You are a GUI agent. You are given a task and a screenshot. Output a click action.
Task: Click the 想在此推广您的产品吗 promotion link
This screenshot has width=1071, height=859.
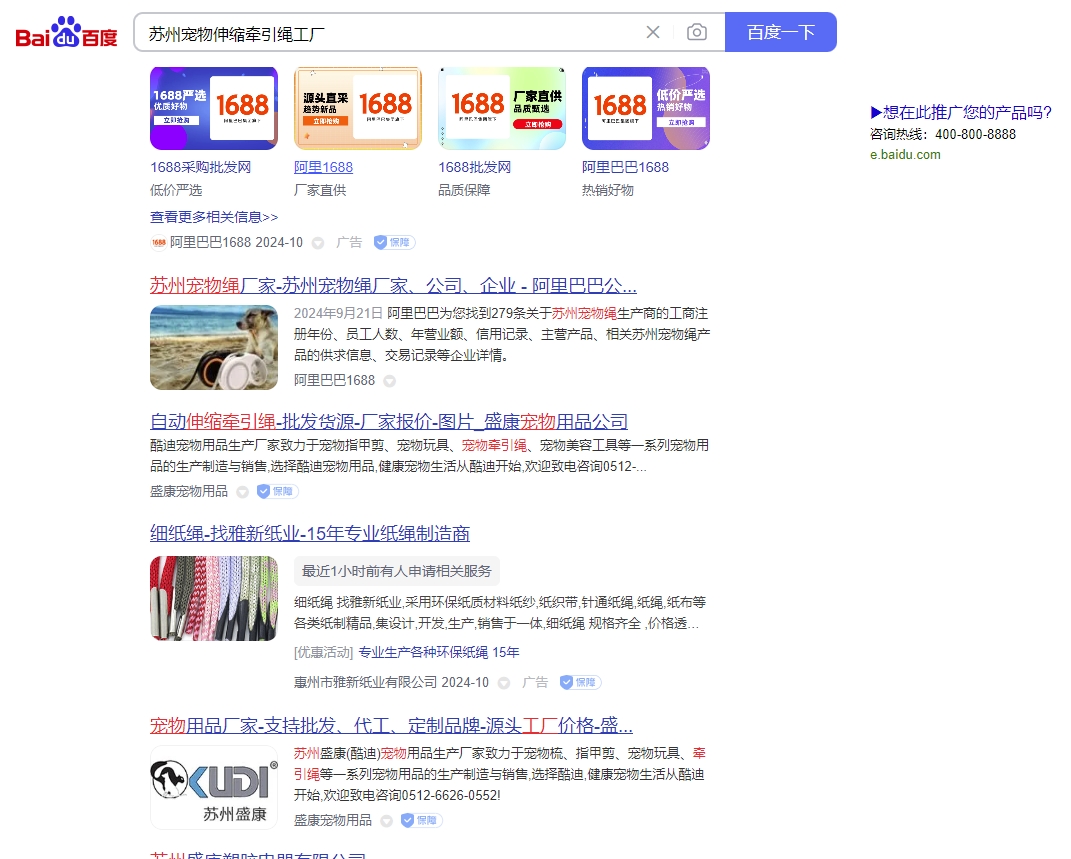coord(961,113)
